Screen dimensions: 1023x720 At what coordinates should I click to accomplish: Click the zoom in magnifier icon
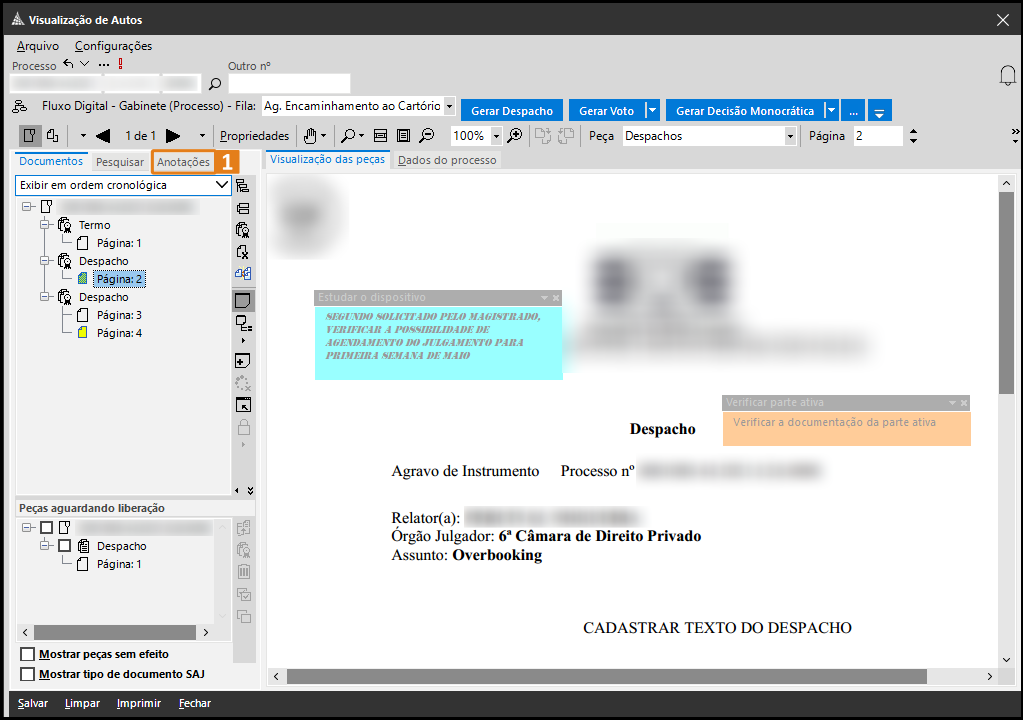coord(515,136)
